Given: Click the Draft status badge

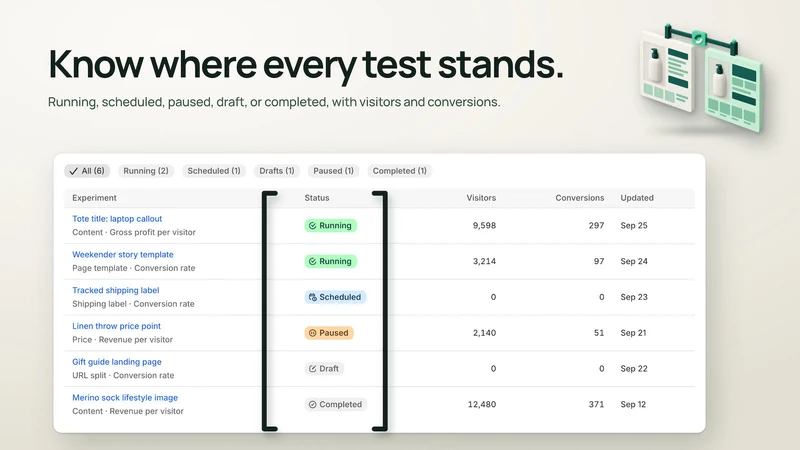Looking at the screenshot, I should (324, 368).
